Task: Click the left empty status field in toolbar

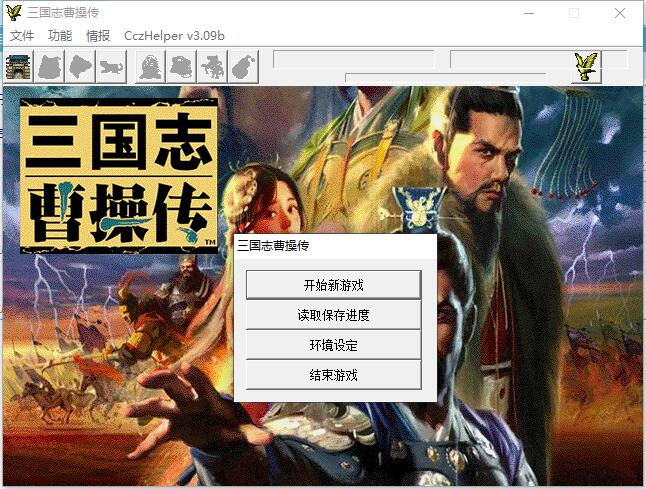Action: pos(353,59)
